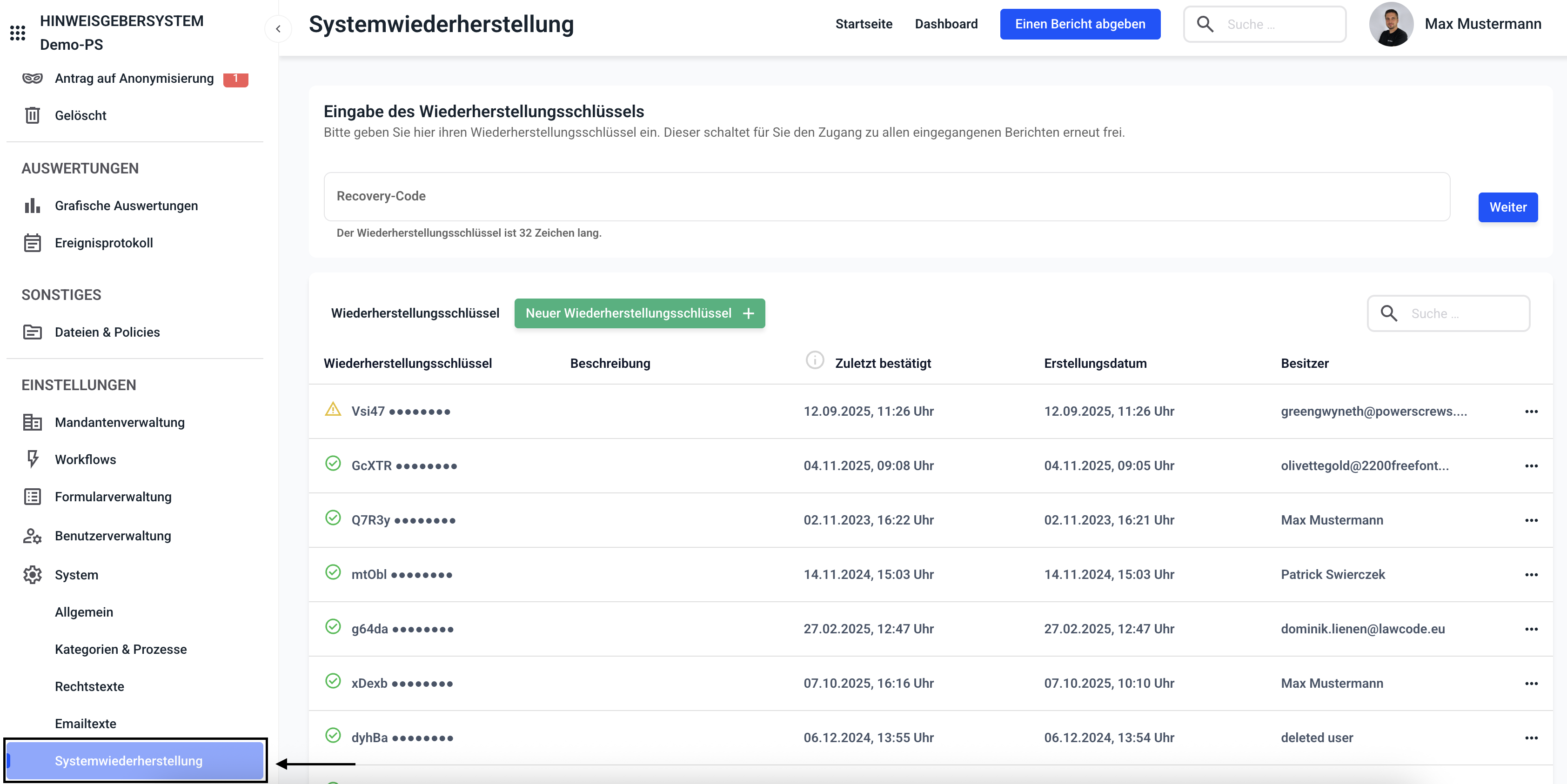Viewport: 1567px width, 784px height.
Task: Go to the Startseite navigation item
Action: coord(863,24)
